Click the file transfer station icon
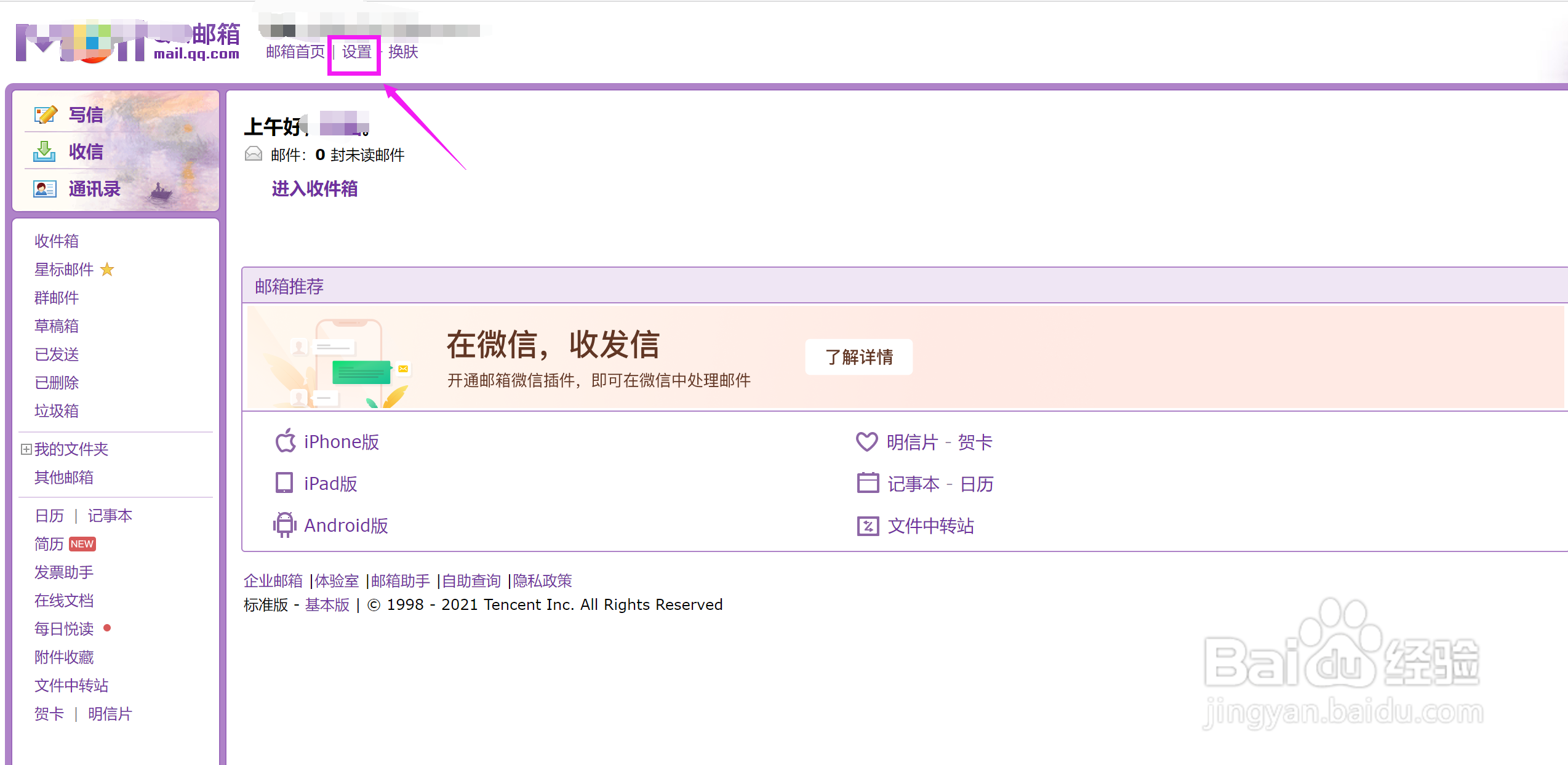 coord(868,526)
